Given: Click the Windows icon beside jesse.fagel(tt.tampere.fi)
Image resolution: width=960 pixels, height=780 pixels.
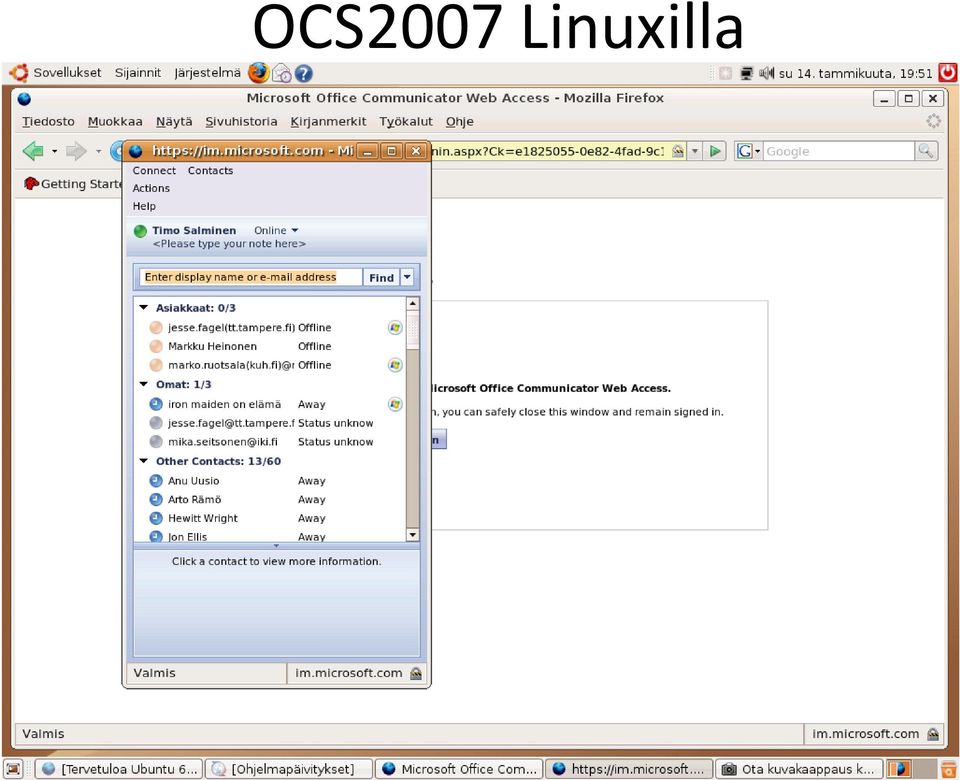Looking at the screenshot, I should (396, 328).
